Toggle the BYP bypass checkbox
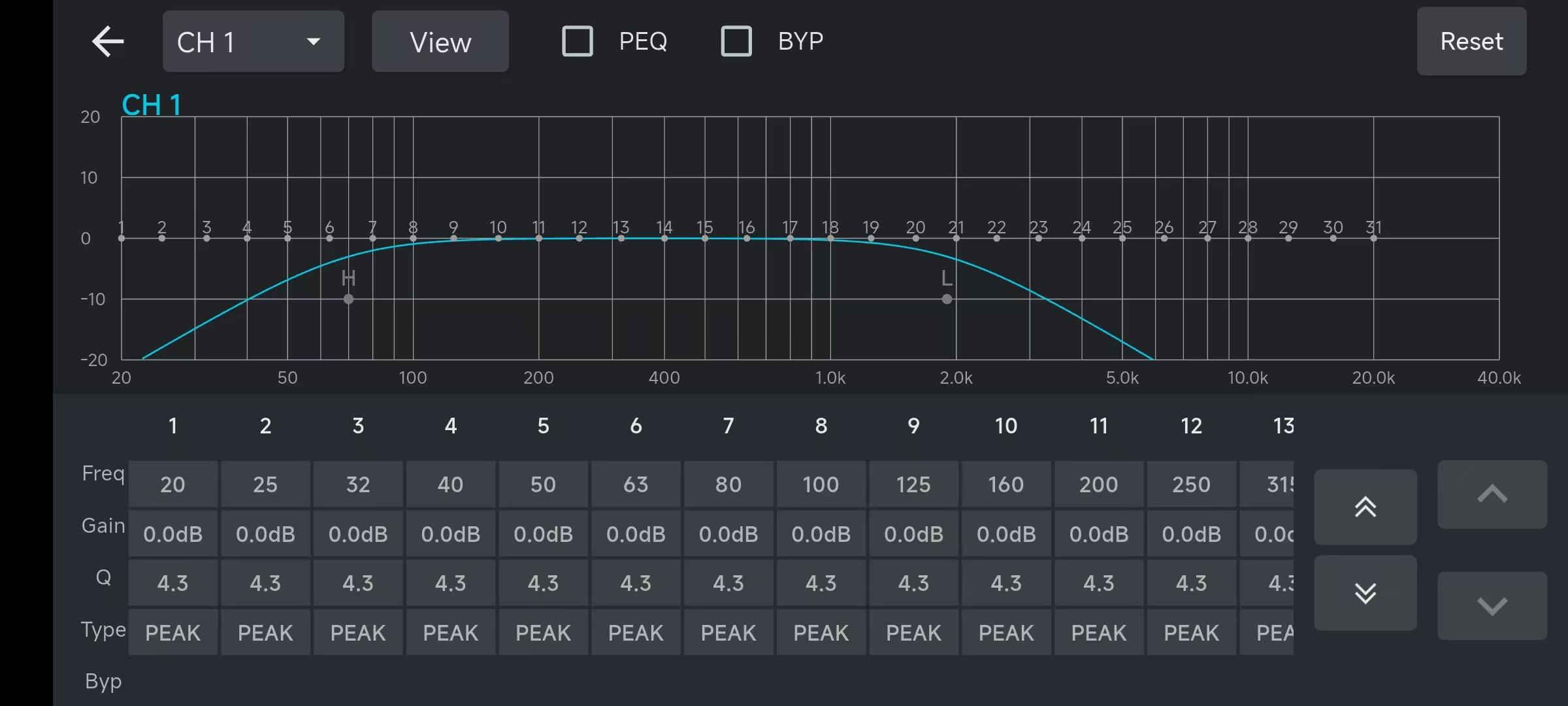The image size is (1568, 706). (x=736, y=41)
